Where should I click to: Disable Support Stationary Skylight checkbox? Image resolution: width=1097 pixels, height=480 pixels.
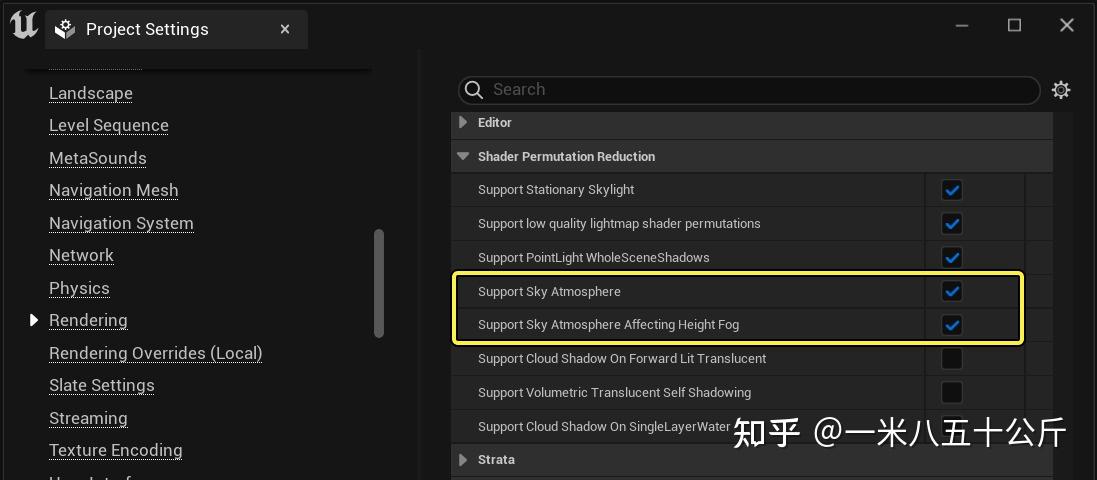click(952, 190)
